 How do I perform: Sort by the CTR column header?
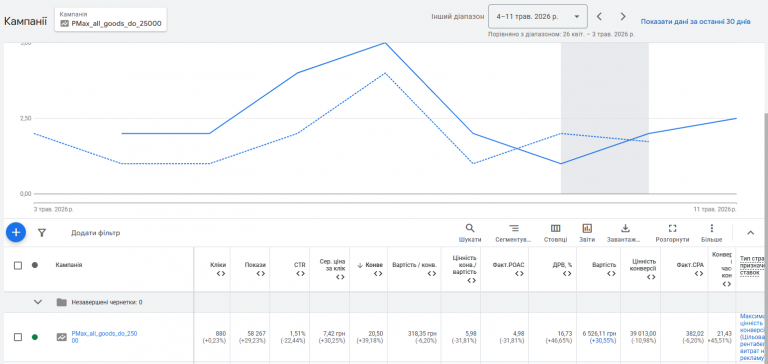[300, 265]
